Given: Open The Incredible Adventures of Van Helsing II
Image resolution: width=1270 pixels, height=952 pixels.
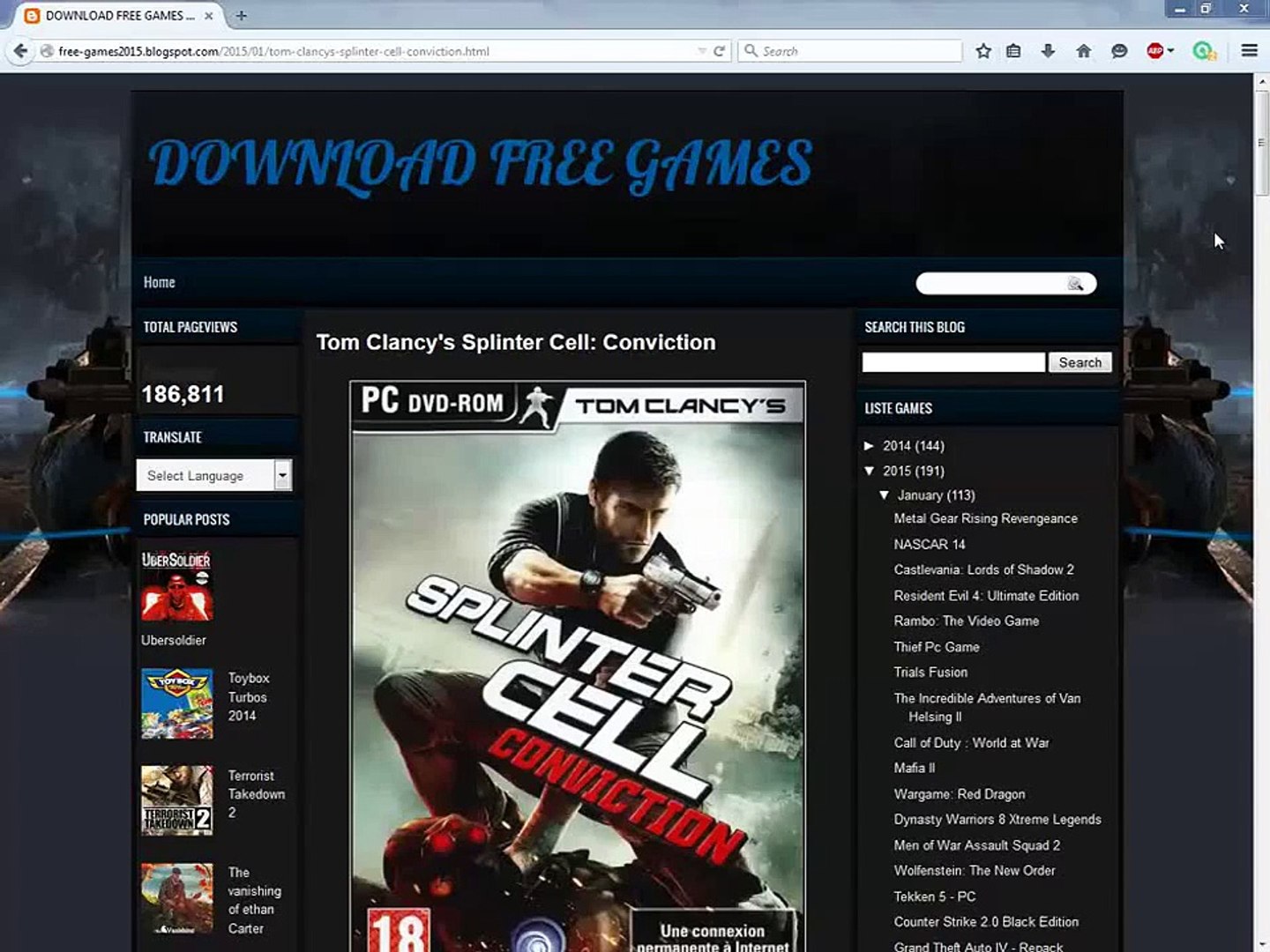Looking at the screenshot, I should tap(987, 707).
